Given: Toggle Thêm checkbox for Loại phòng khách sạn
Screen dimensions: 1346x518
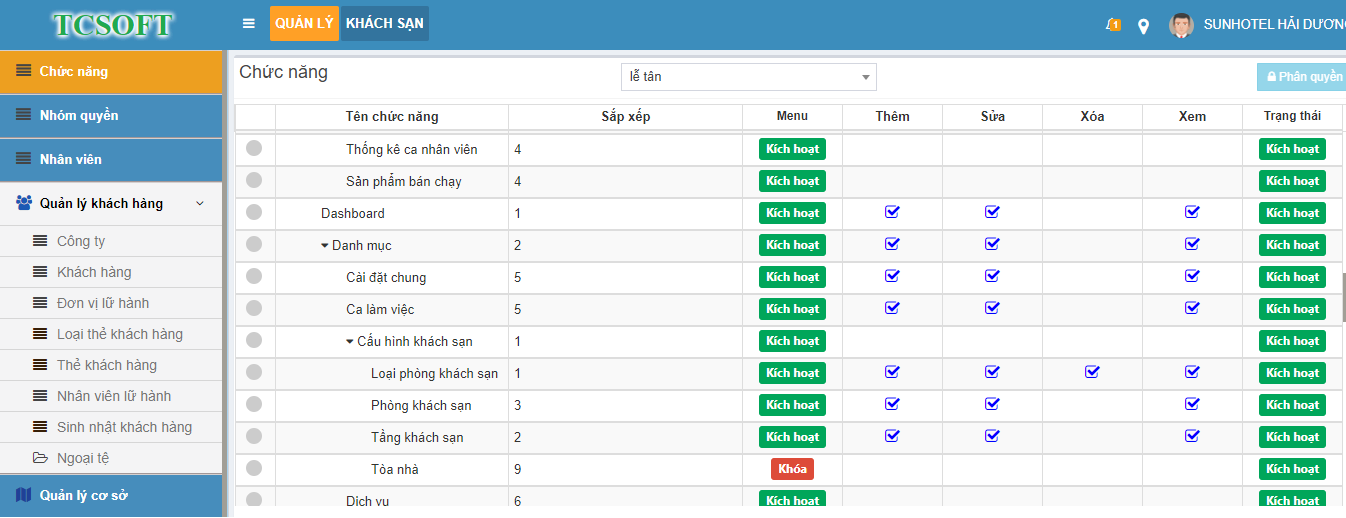Looking at the screenshot, I should [892, 372].
